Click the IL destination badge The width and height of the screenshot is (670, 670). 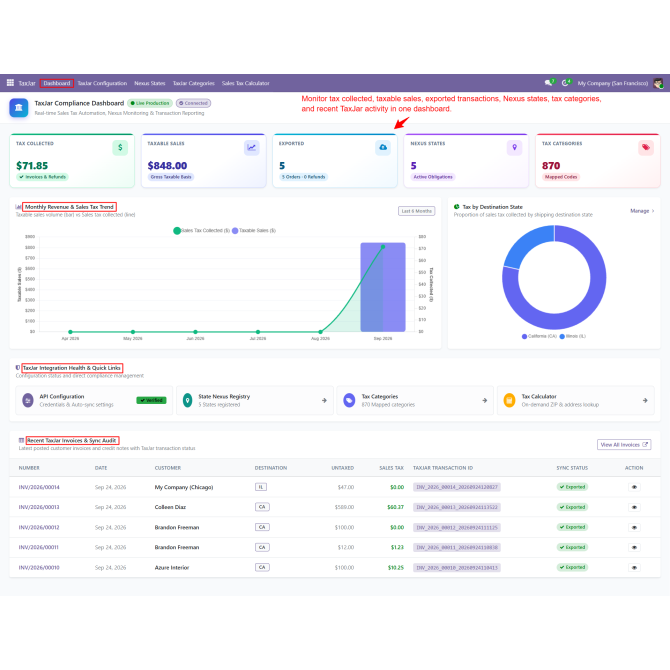point(261,487)
